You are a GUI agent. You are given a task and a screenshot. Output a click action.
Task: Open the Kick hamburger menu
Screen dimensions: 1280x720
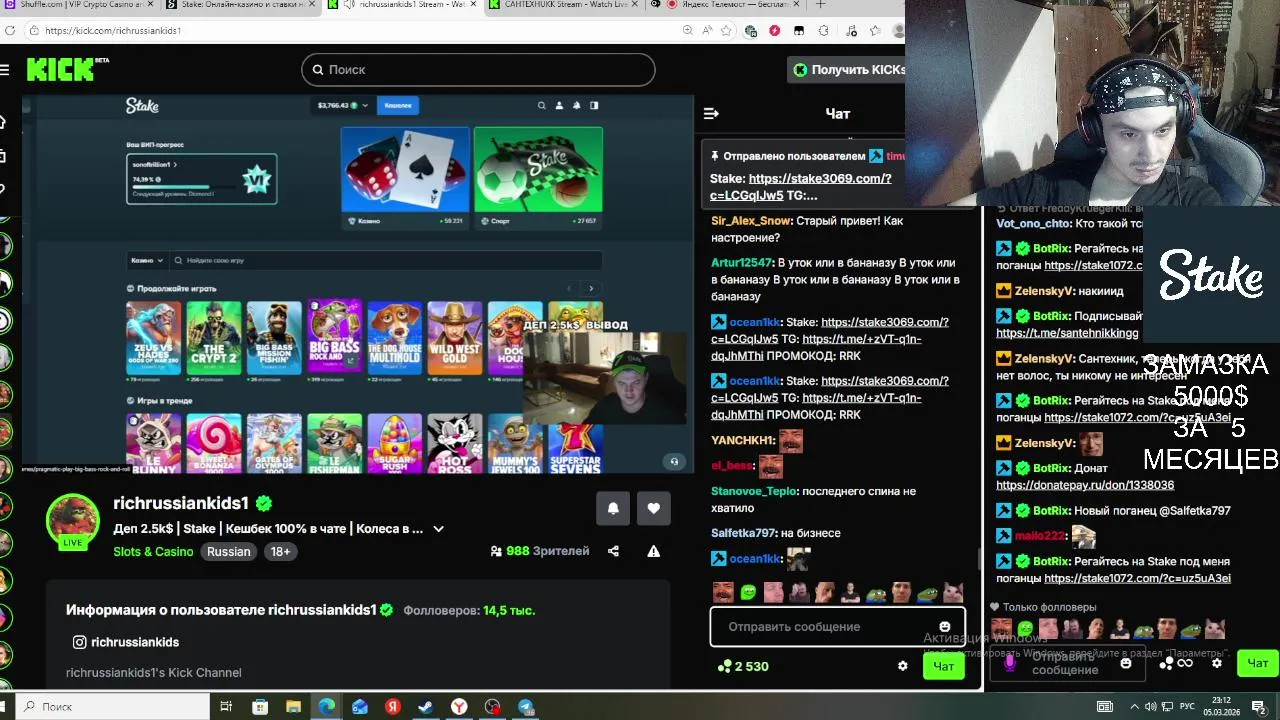[5, 69]
